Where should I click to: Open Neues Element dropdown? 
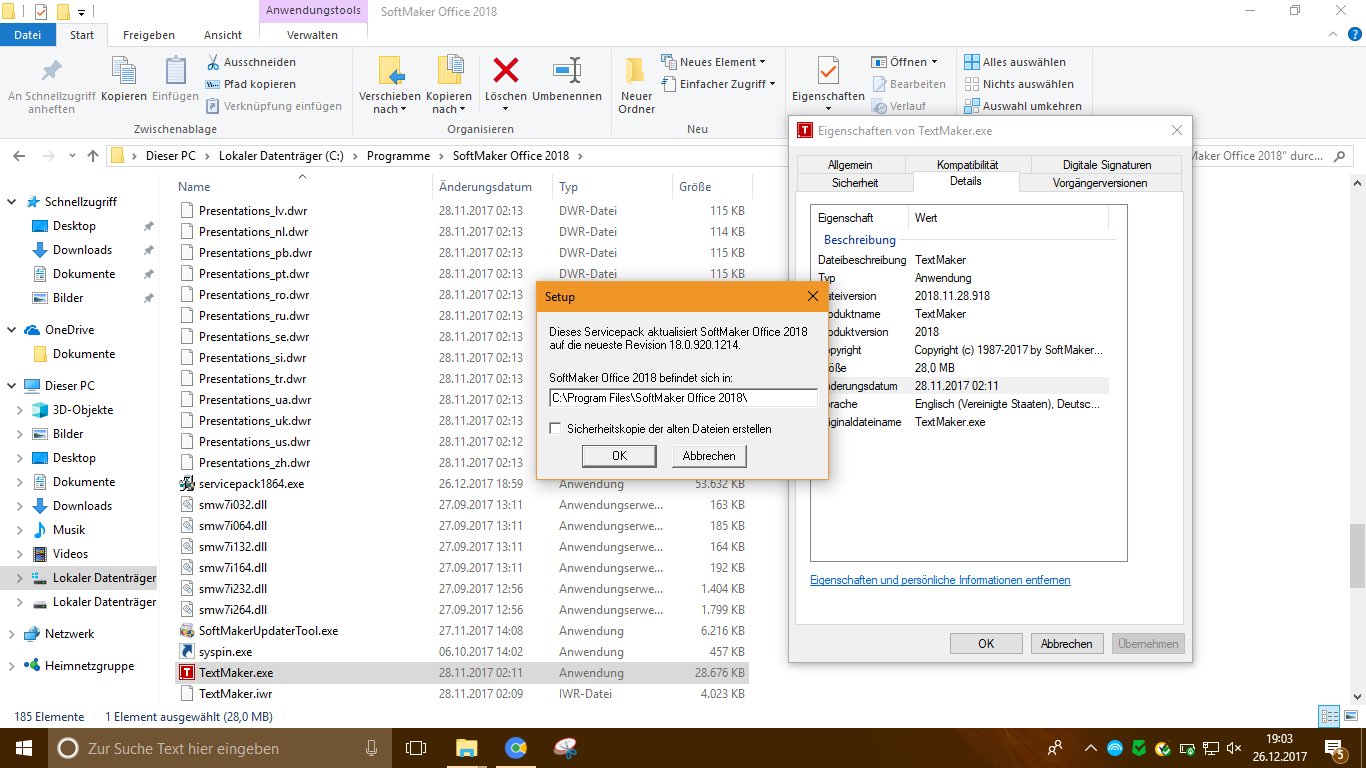click(x=714, y=62)
